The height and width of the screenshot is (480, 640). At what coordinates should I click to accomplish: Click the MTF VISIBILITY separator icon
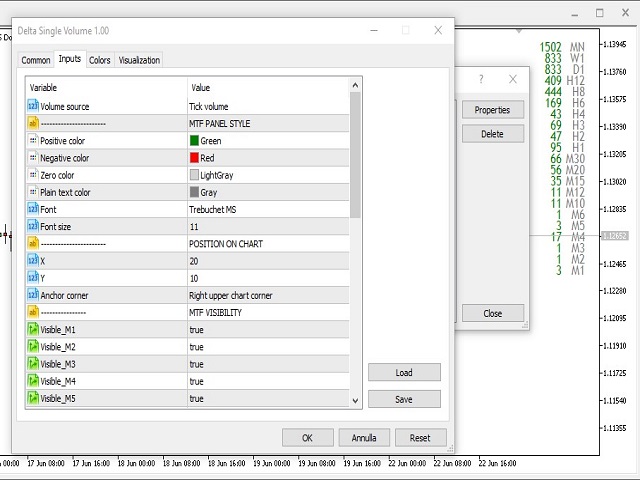pyautogui.click(x=33, y=312)
